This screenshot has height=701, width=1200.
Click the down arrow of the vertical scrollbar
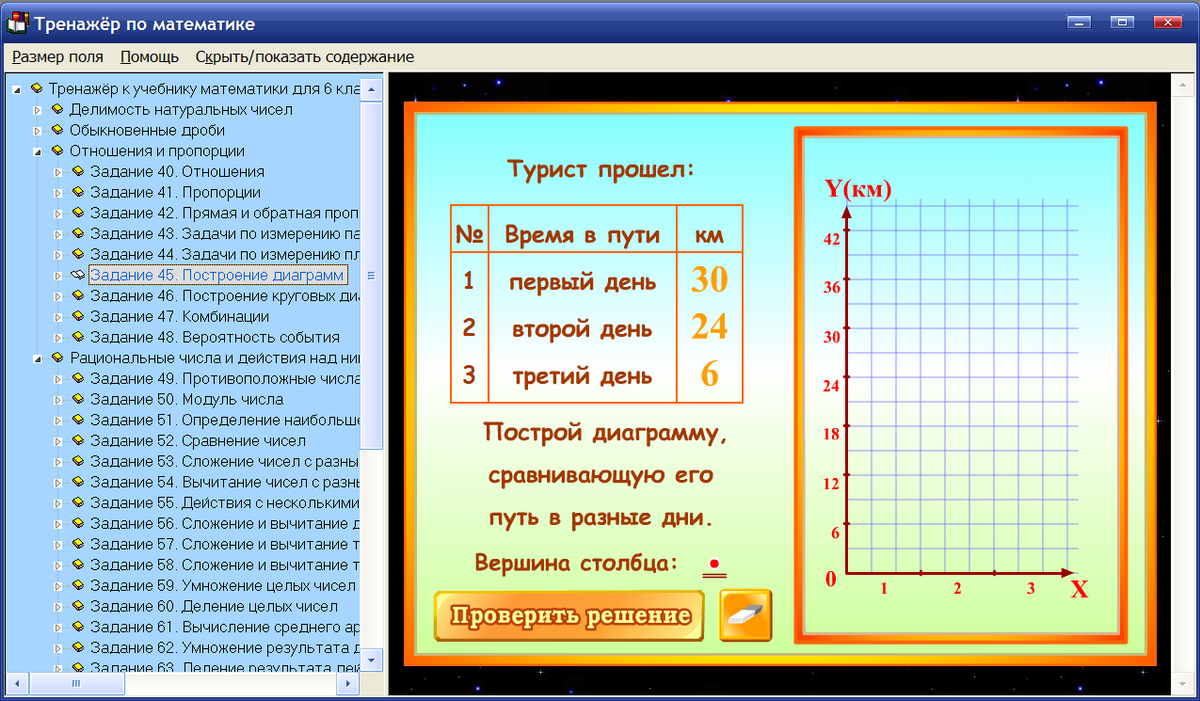click(370, 660)
